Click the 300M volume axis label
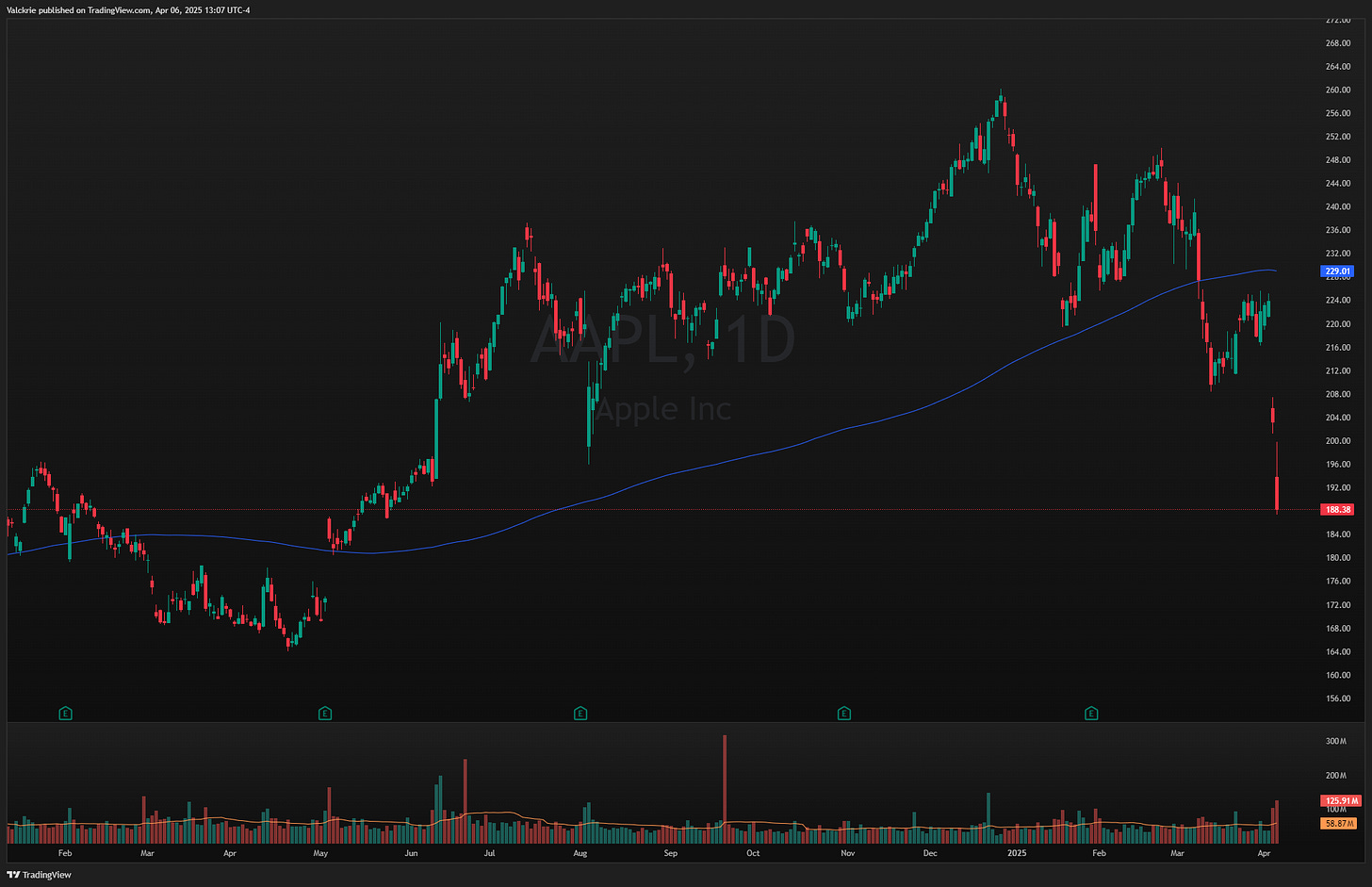 pyautogui.click(x=1336, y=741)
